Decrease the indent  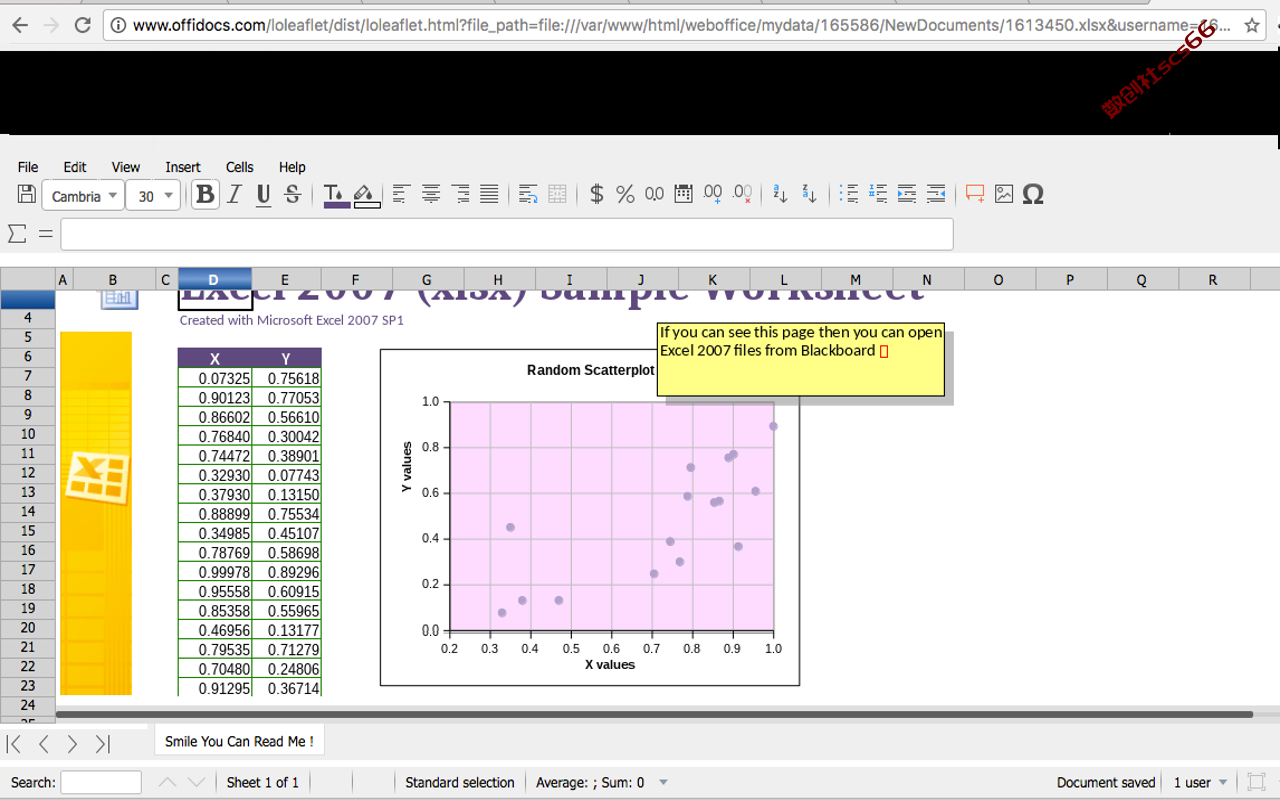(936, 194)
